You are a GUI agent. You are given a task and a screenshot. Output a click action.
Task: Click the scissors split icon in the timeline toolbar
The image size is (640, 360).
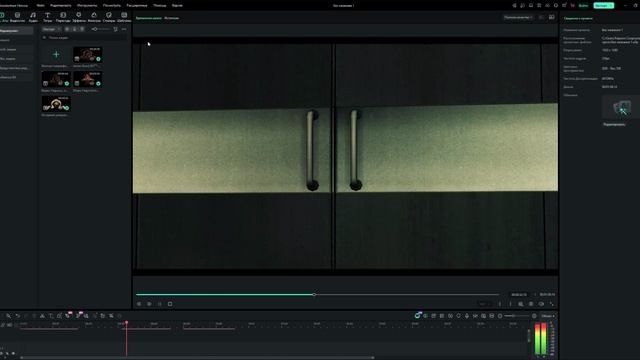[42, 316]
